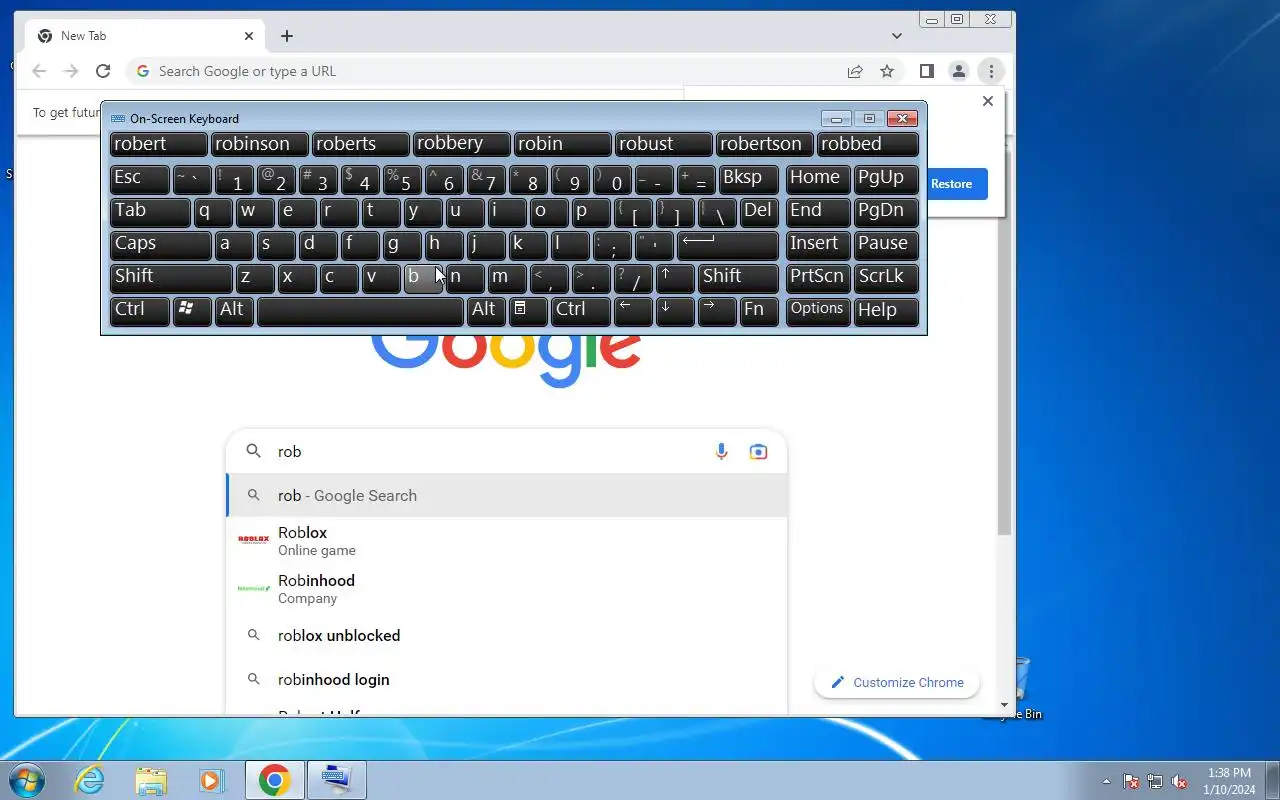Click Chrome's forward arrow

(x=70, y=71)
